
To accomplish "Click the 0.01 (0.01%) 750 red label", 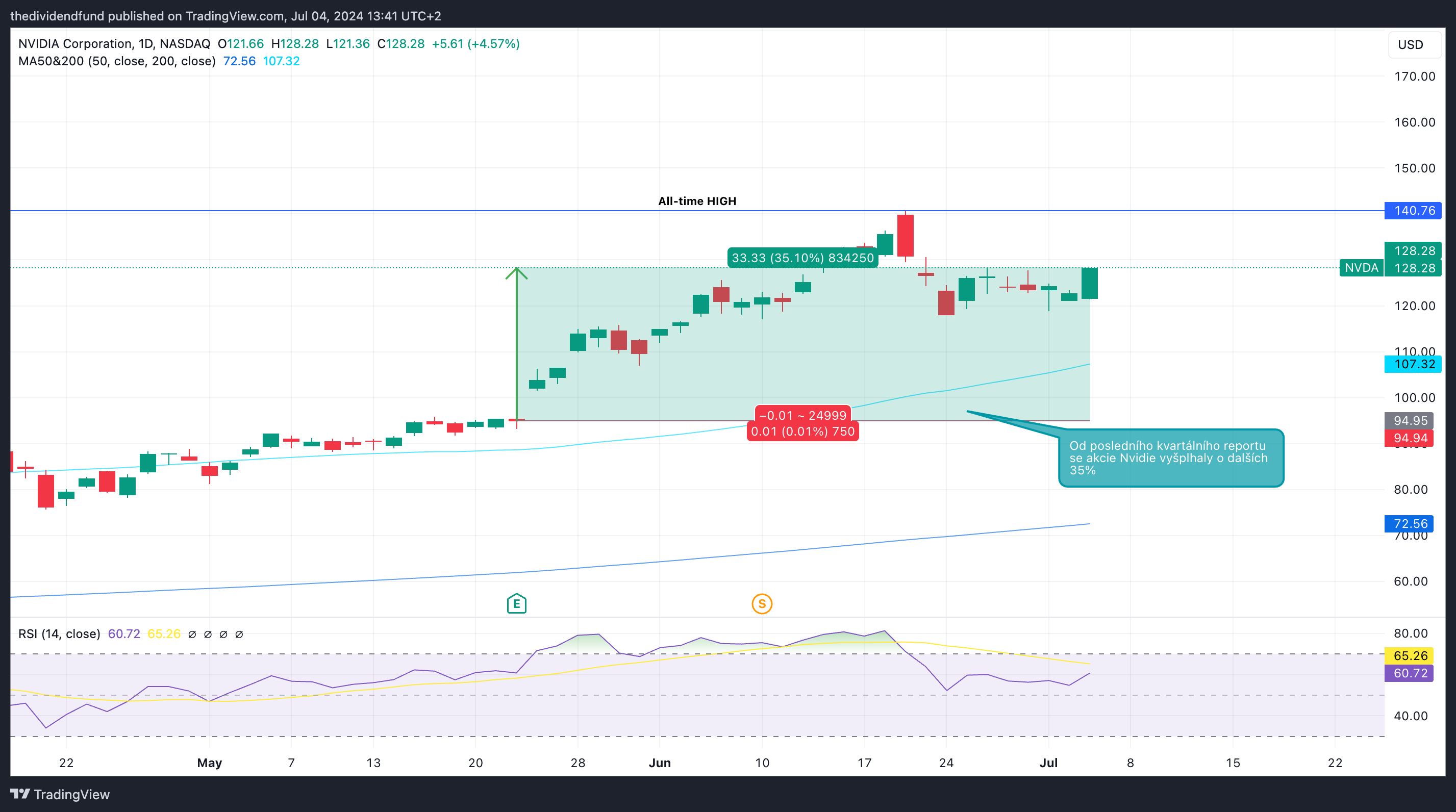I will [802, 432].
